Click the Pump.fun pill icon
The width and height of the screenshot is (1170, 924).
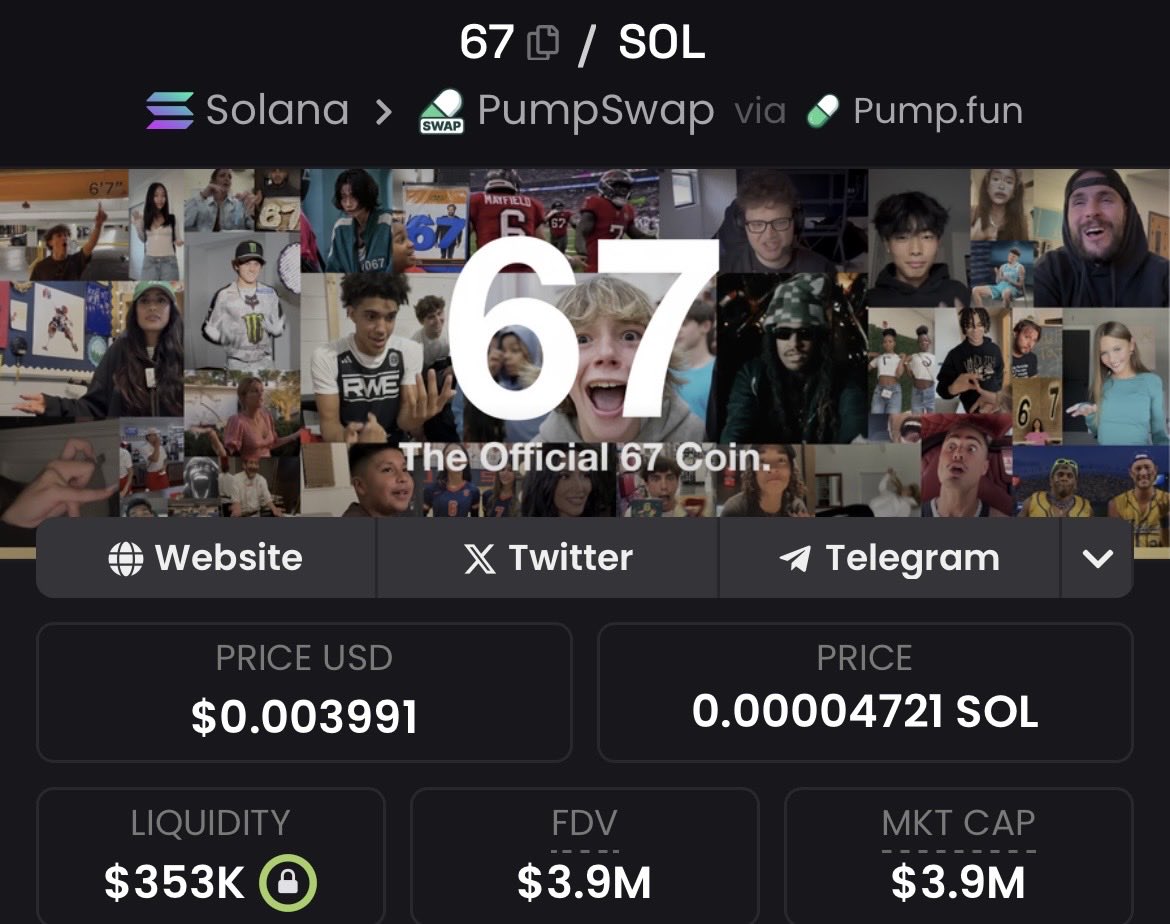[823, 111]
